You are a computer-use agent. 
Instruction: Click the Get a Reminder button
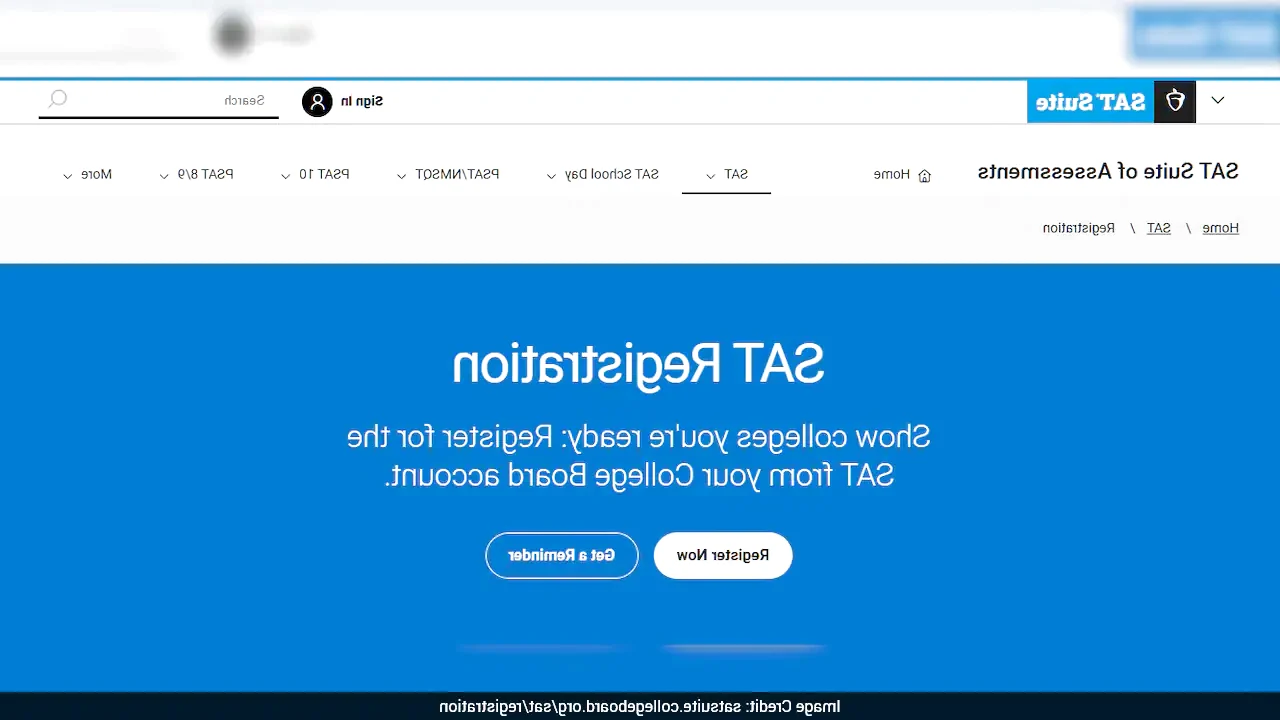tap(562, 555)
